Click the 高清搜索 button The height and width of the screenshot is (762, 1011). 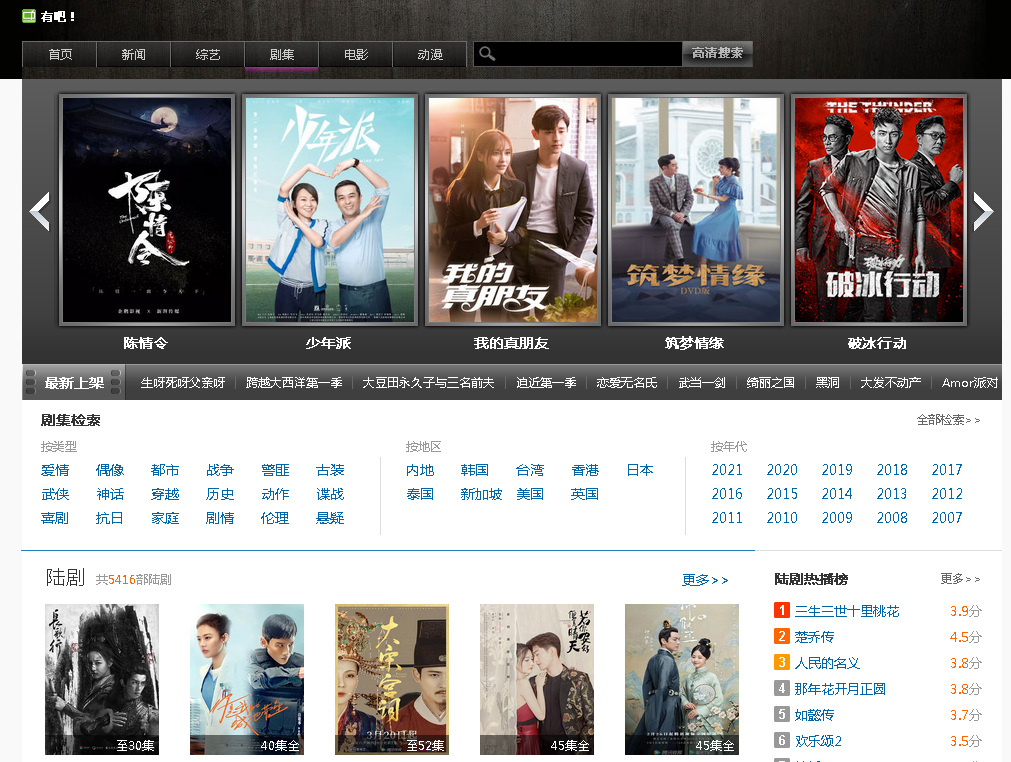coord(717,54)
